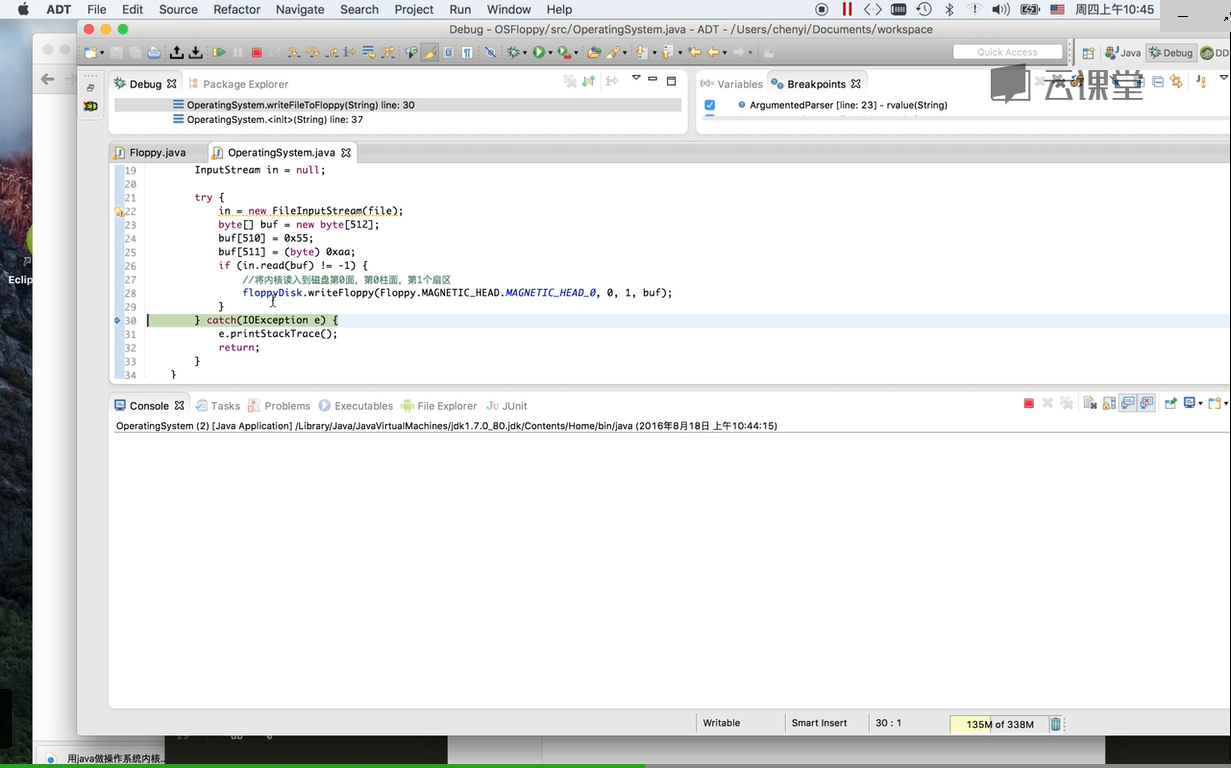This screenshot has height=768, width=1231.
Task: Click the Step Into icon
Action: tap(294, 52)
